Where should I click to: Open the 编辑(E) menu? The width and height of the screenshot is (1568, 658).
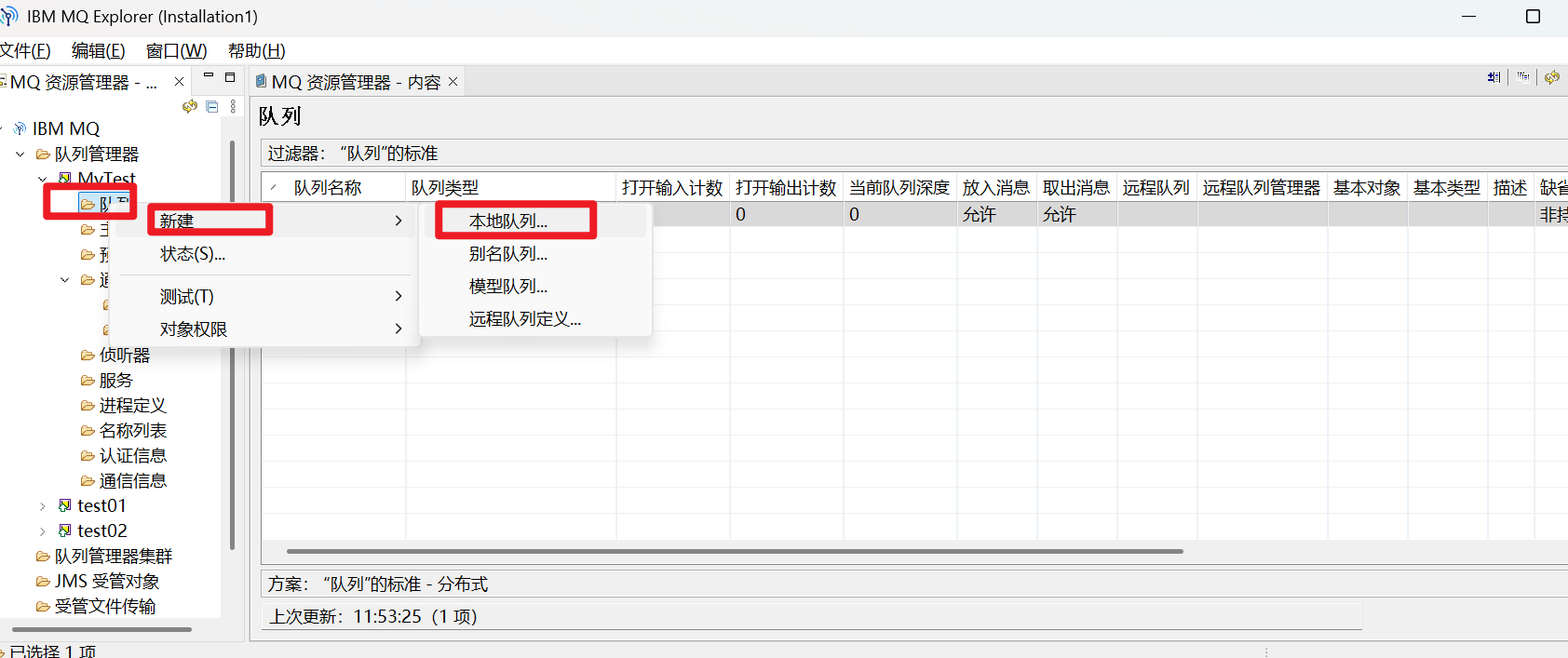98,50
